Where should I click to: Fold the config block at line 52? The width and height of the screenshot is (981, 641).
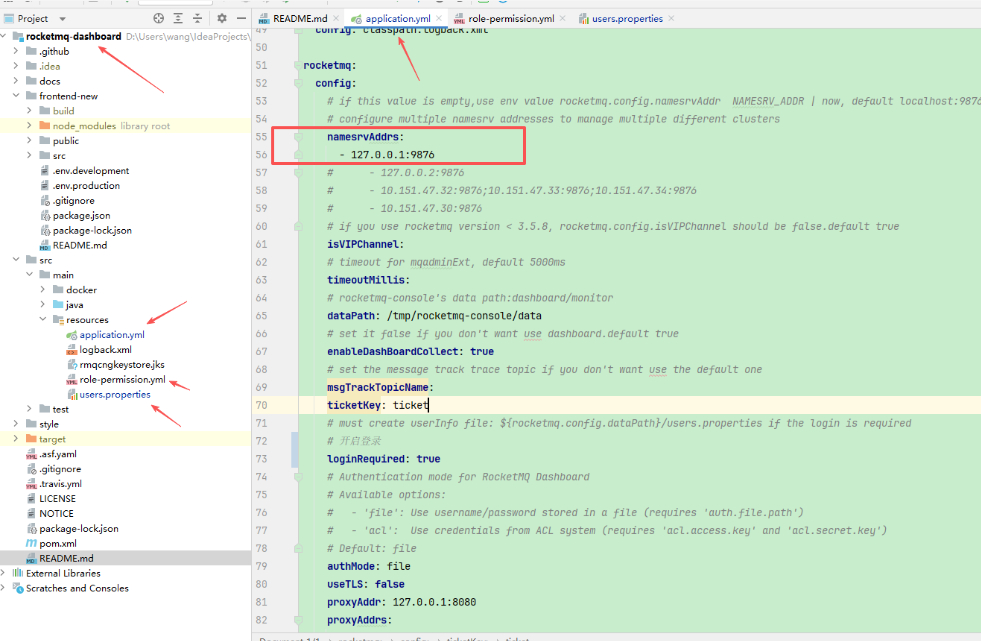[298, 83]
